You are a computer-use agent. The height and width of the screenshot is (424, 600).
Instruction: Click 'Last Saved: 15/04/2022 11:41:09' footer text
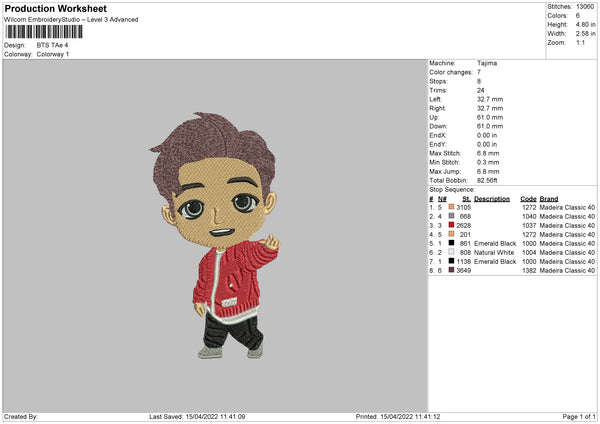(197, 416)
